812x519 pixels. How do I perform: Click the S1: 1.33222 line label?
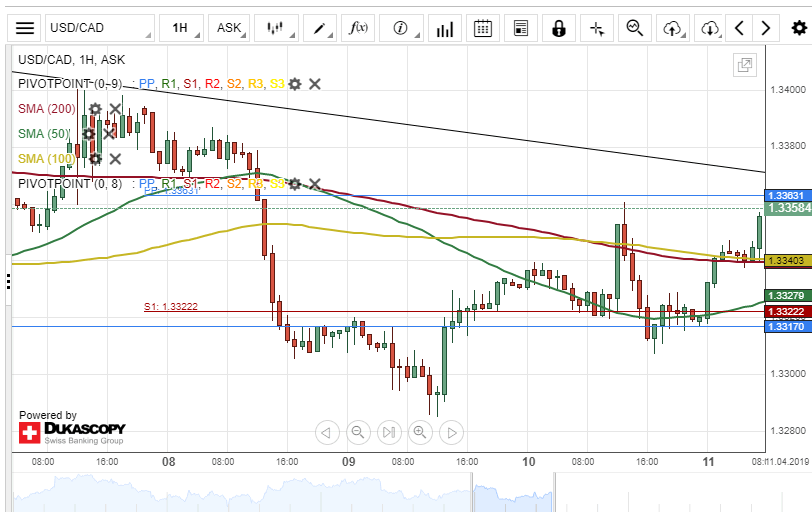click(x=171, y=307)
